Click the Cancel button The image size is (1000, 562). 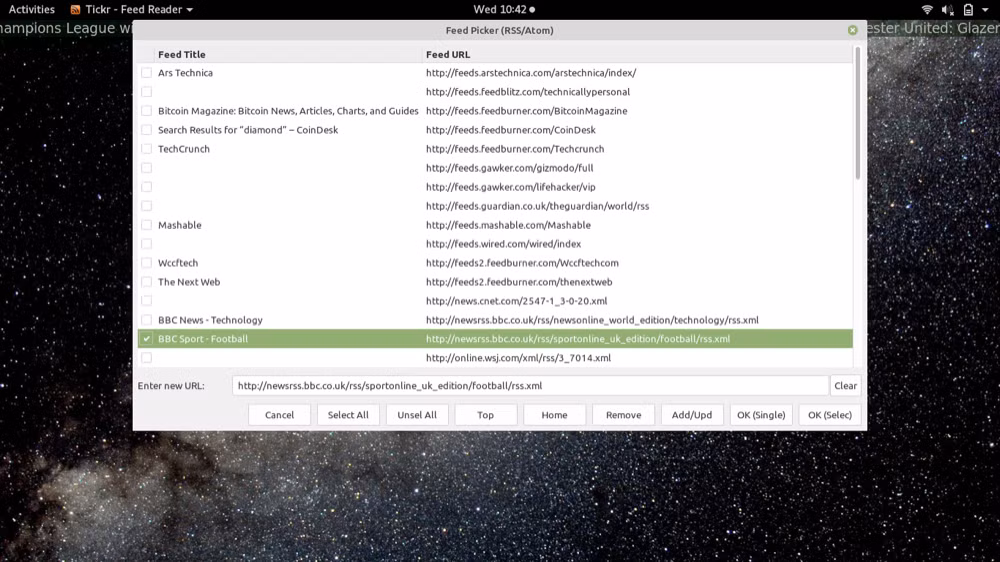279,415
